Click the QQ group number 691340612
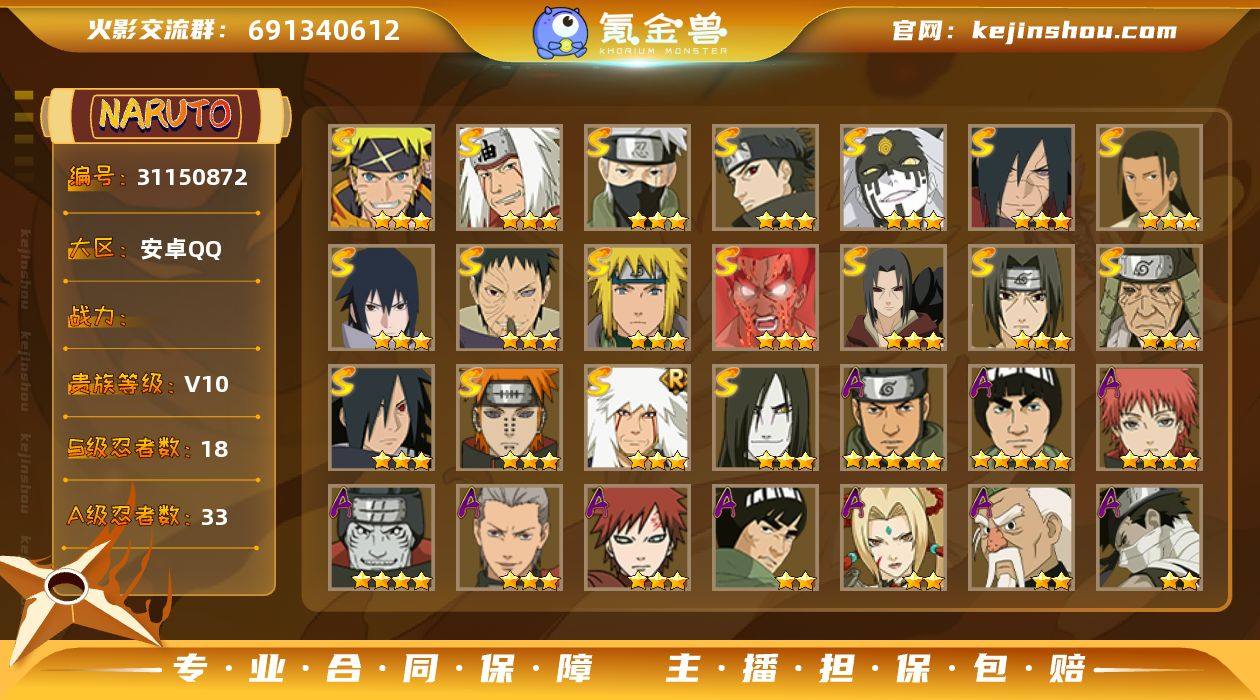The width and height of the screenshot is (1260, 700). pos(324,31)
